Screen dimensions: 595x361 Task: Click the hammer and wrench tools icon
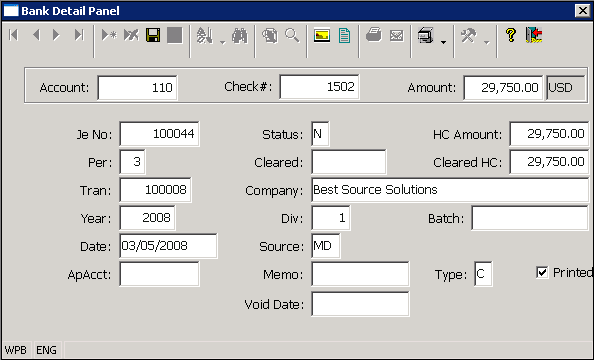point(469,36)
